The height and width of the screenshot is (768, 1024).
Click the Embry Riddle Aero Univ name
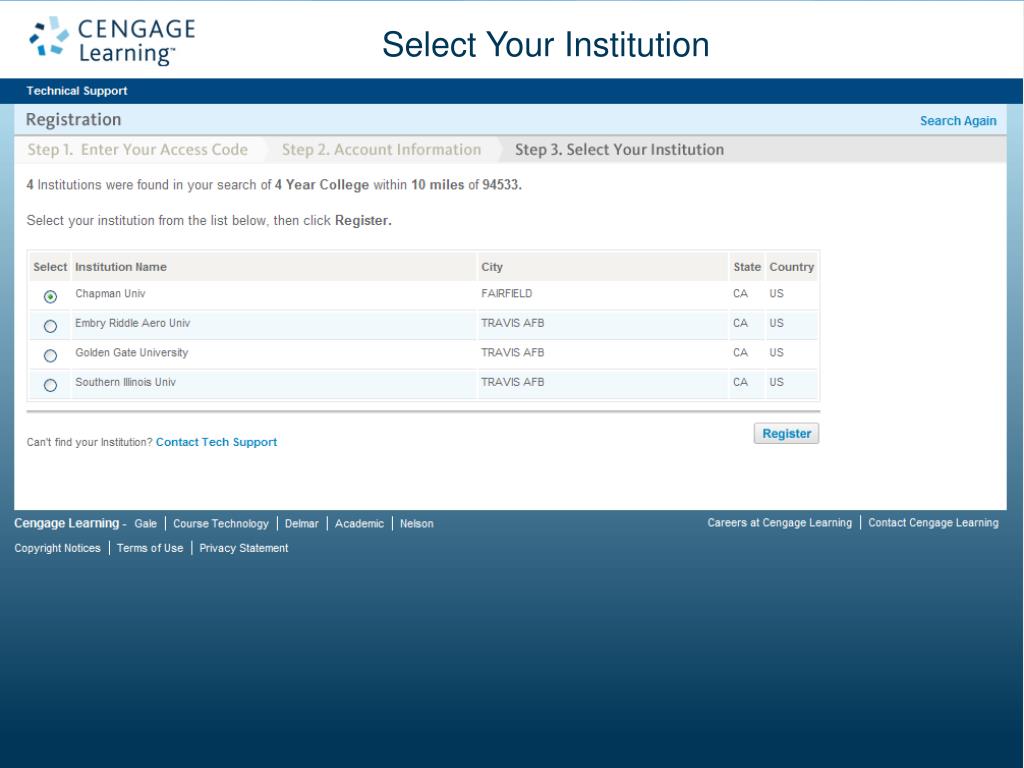tap(133, 323)
